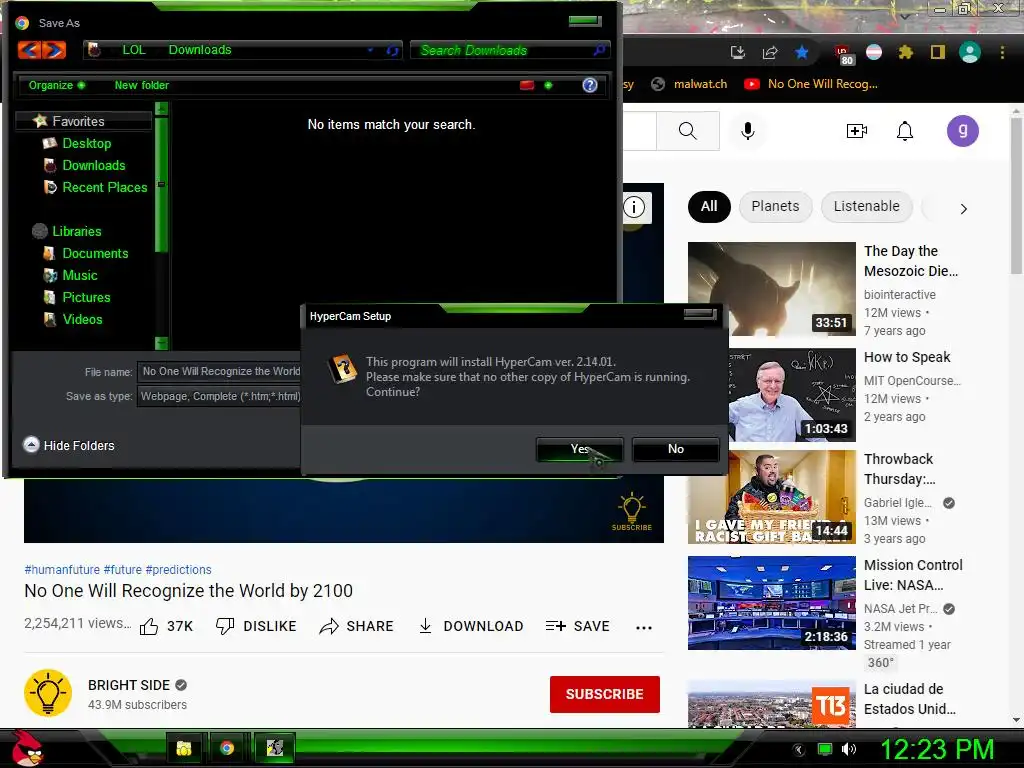Image resolution: width=1024 pixels, height=768 pixels.
Task: Open Documents library
Action: [x=95, y=253]
